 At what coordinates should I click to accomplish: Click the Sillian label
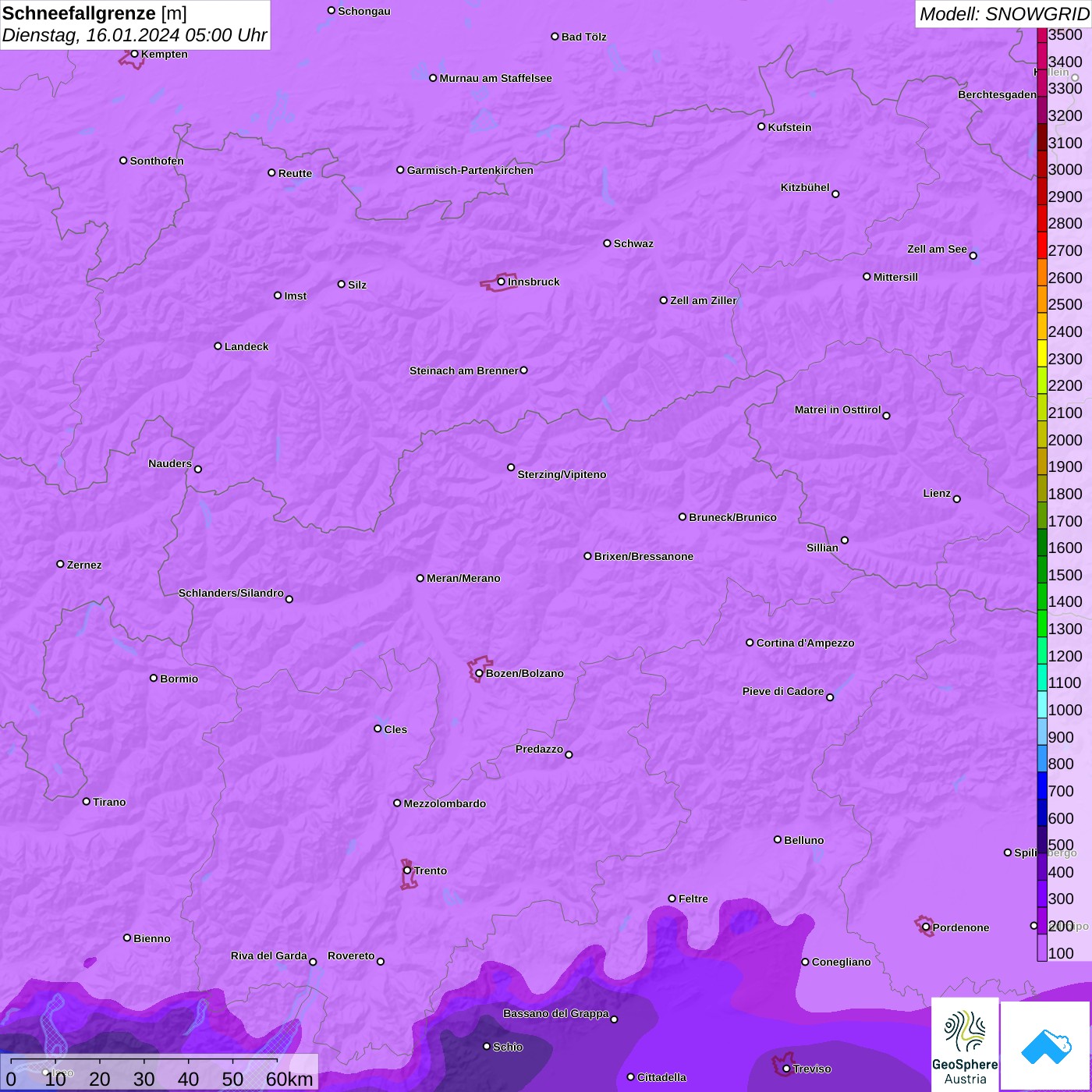(822, 548)
